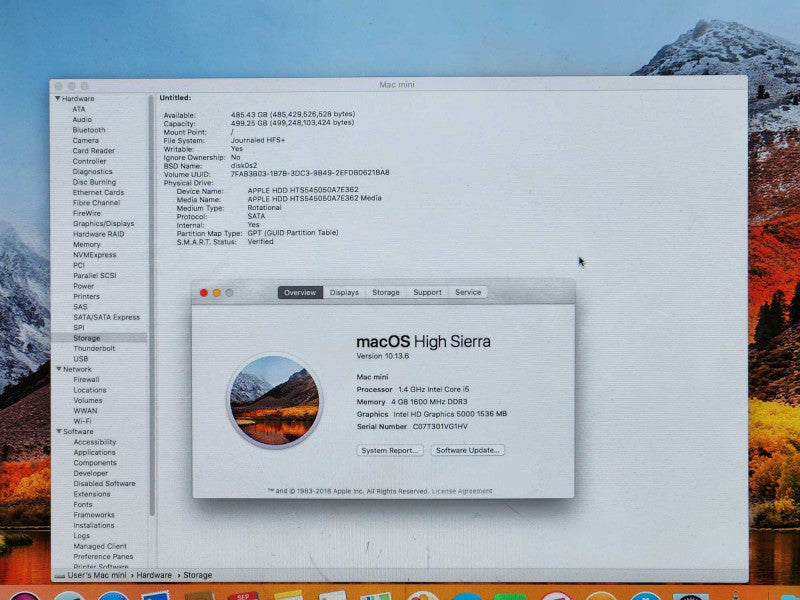Viewport: 800px width, 600px height.
Task: Select SAS in the sidebar
Action: tap(80, 307)
